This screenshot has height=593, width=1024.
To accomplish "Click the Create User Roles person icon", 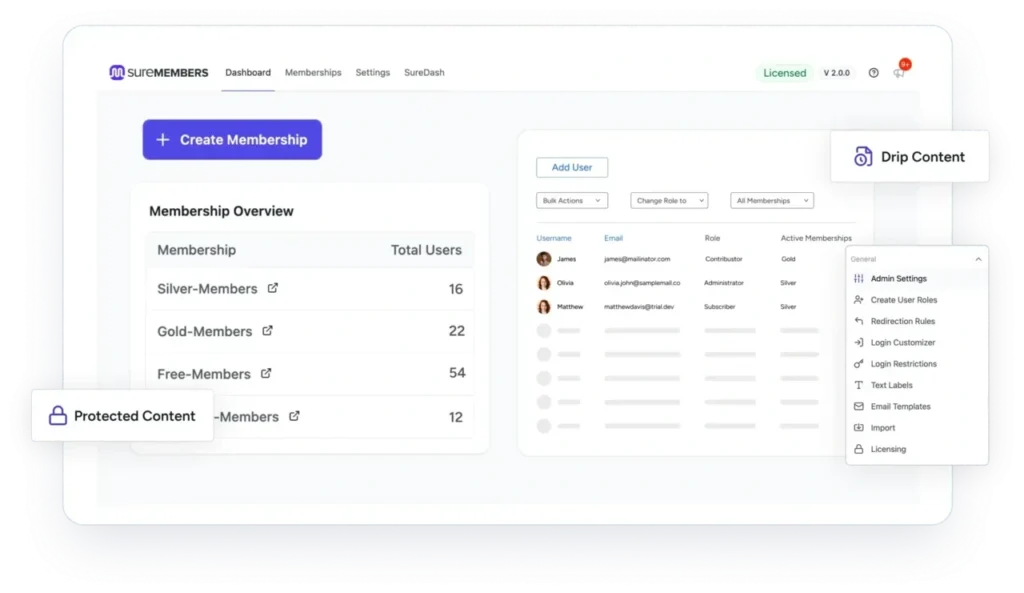I will pyautogui.click(x=859, y=300).
